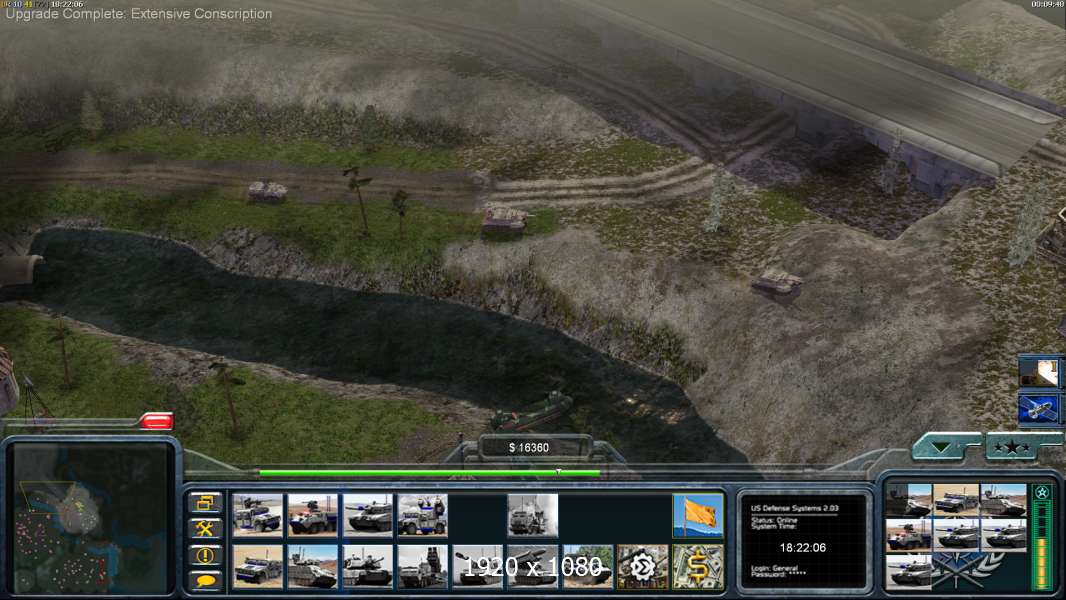Build the truck-mounted missile battery
1066x600 pixels.
(422, 566)
